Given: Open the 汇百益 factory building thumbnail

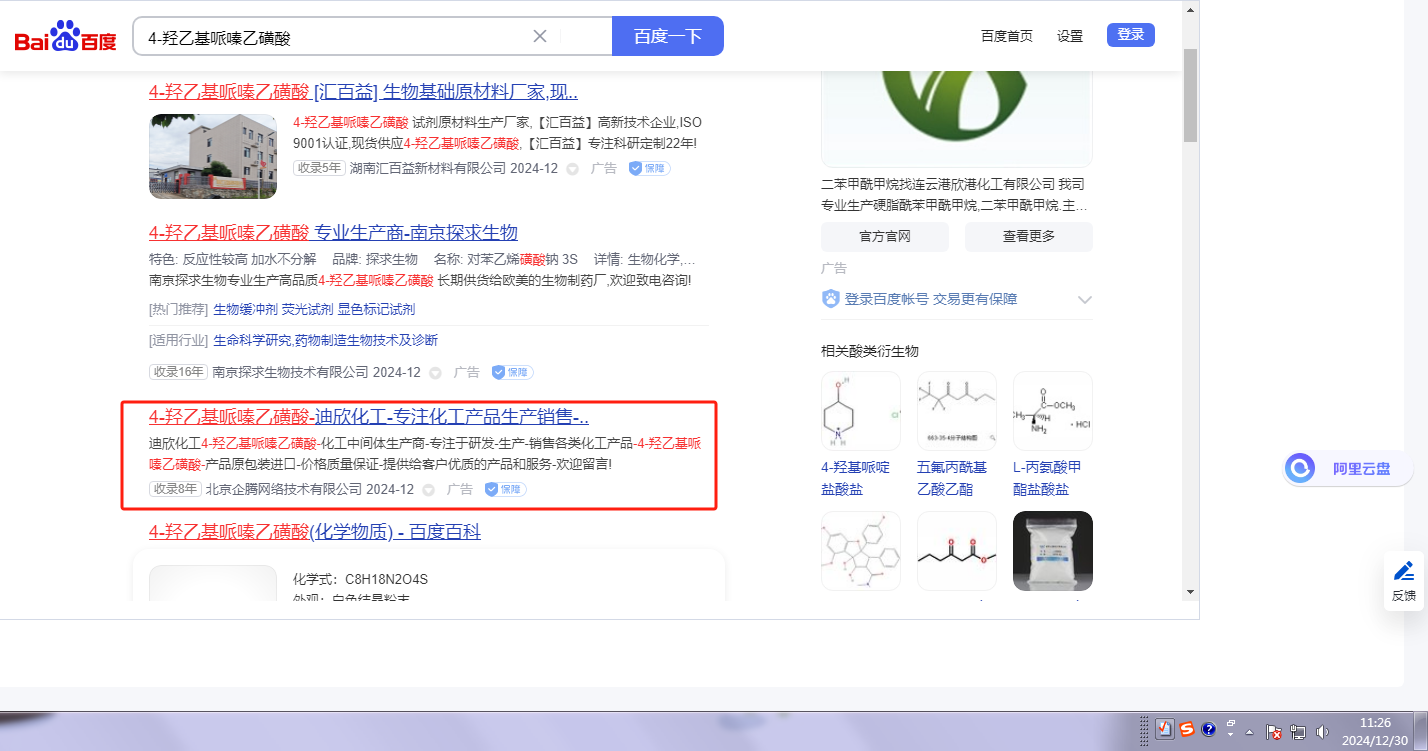Looking at the screenshot, I should point(213,156).
